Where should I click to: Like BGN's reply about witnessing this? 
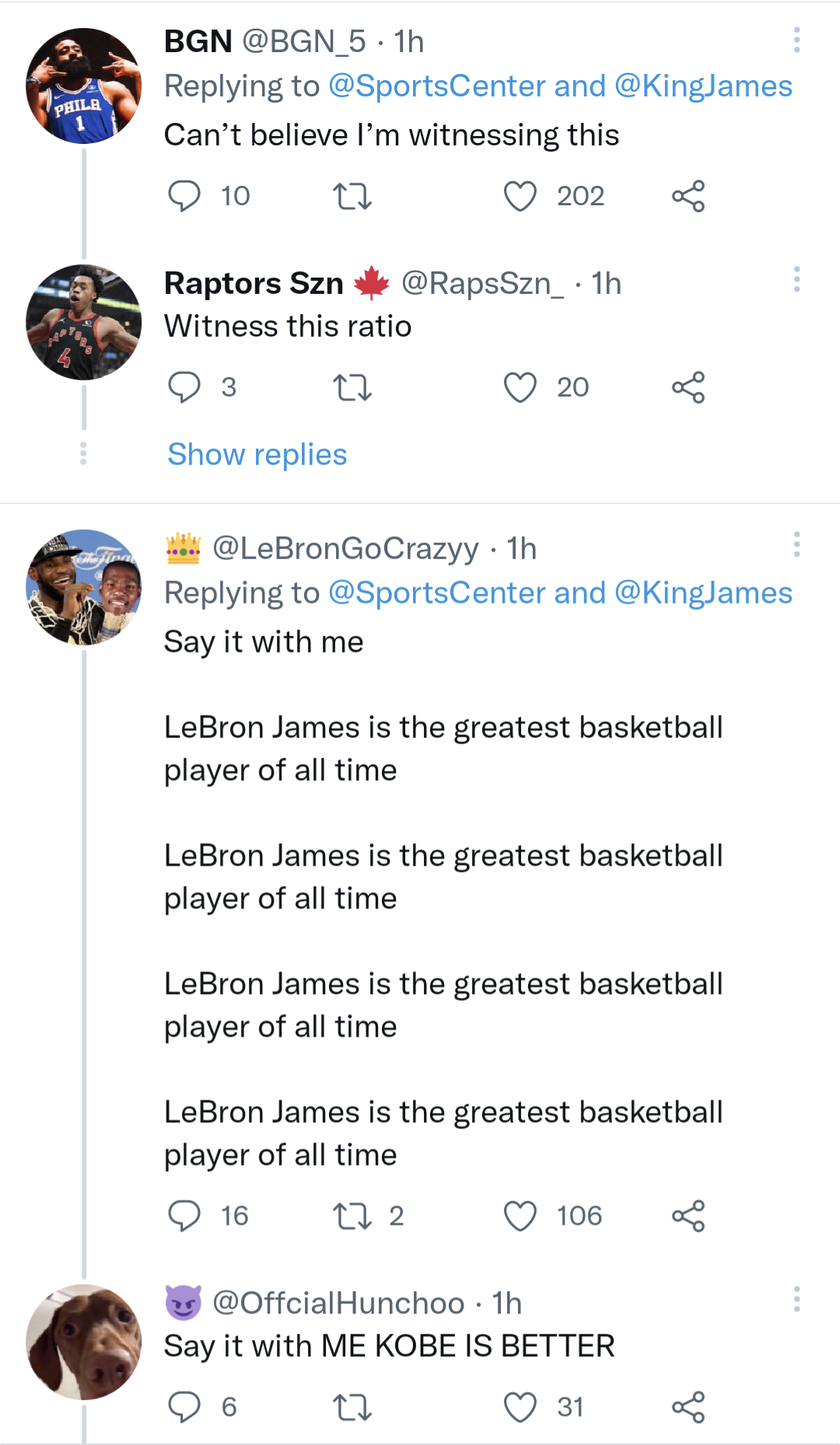tap(521, 196)
